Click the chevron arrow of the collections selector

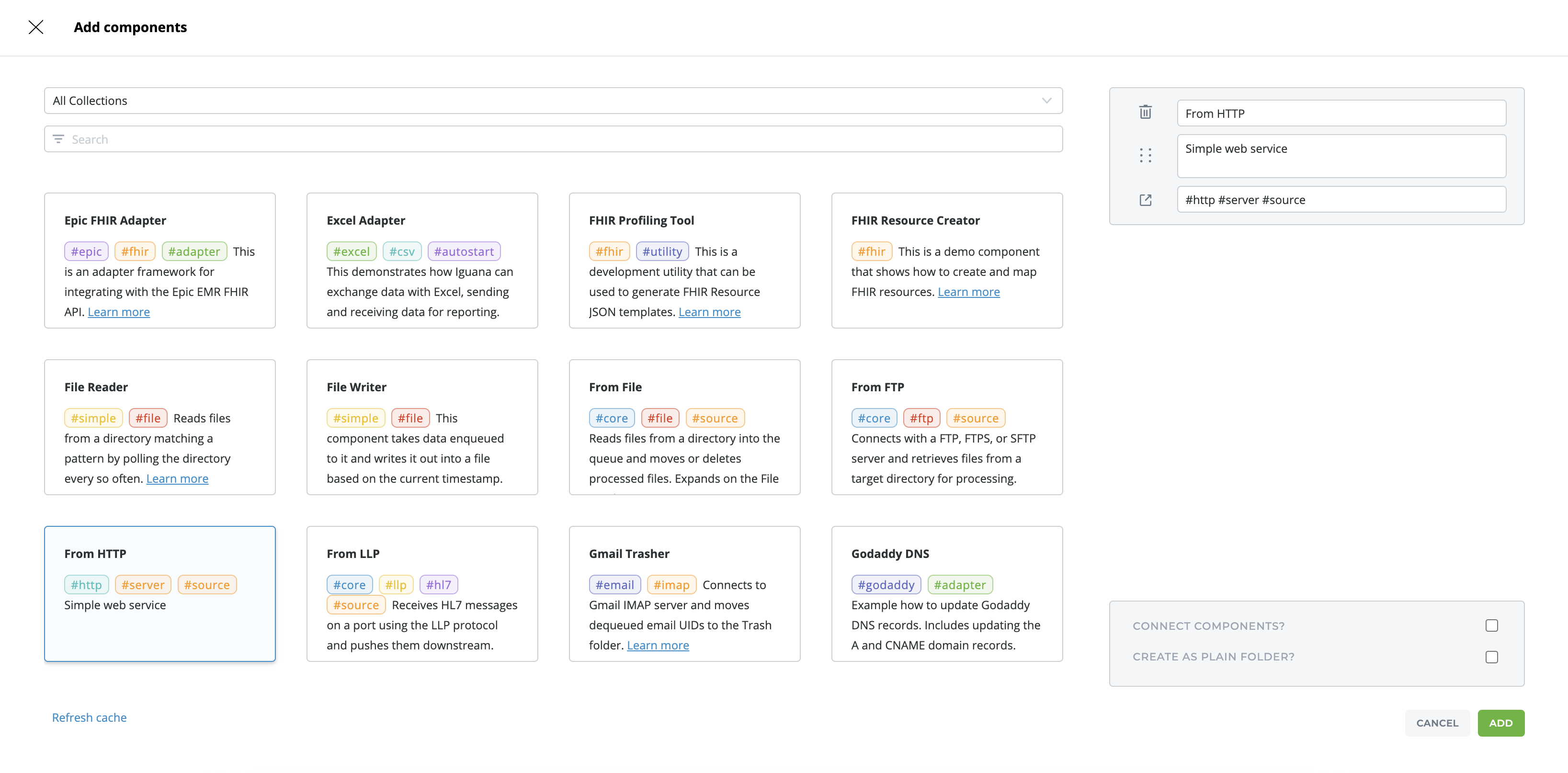1046,101
